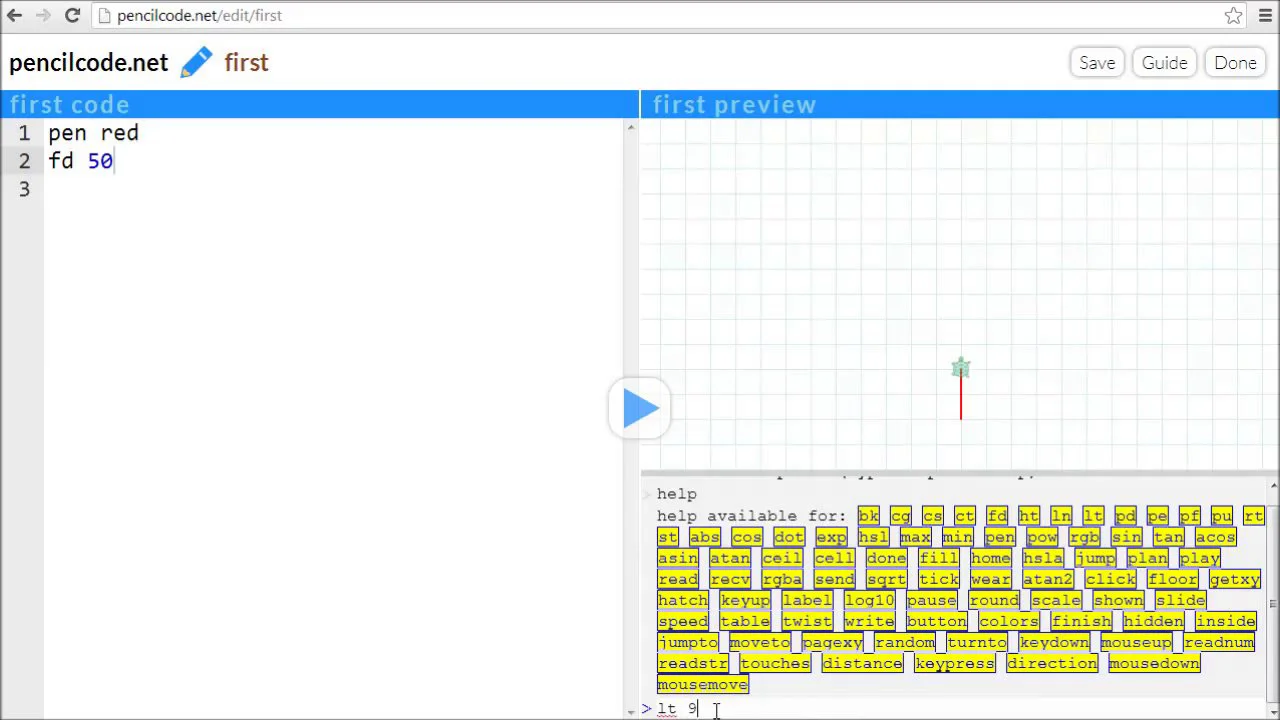This screenshot has height=720, width=1280.
Task: Click the Done button
Action: click(x=1236, y=62)
